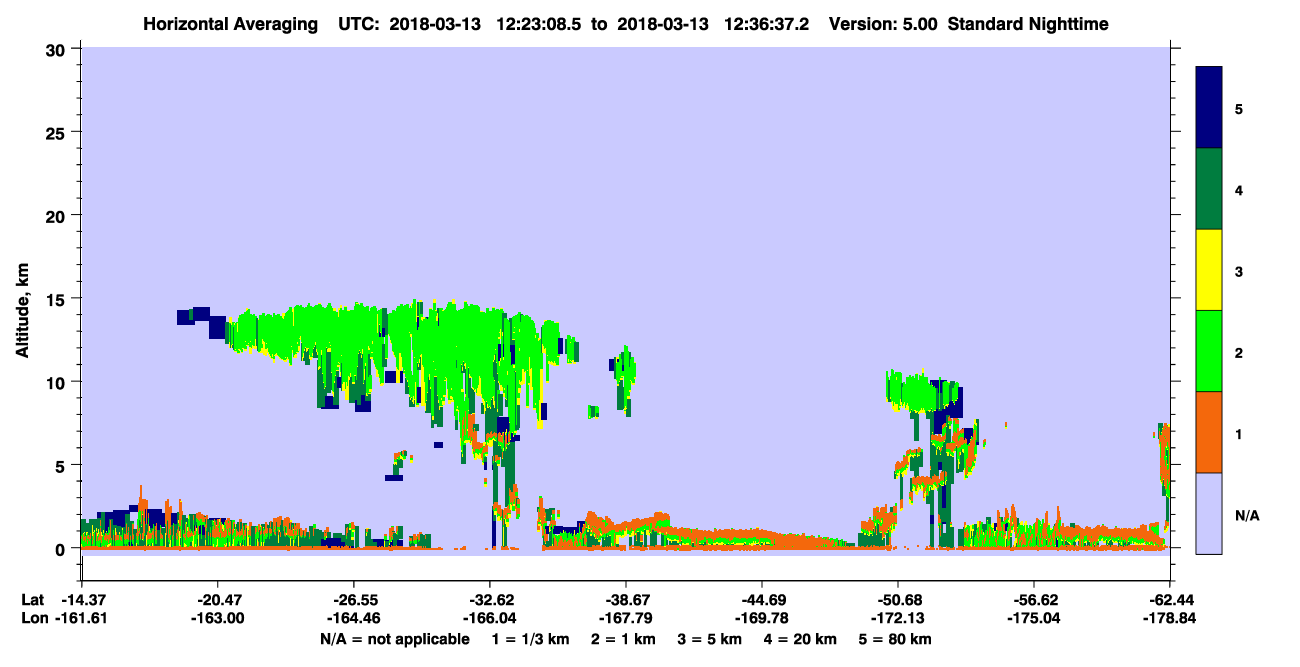Click the lavender N/A legend swatch
This screenshot has width=1300, height=667.
(1209, 513)
